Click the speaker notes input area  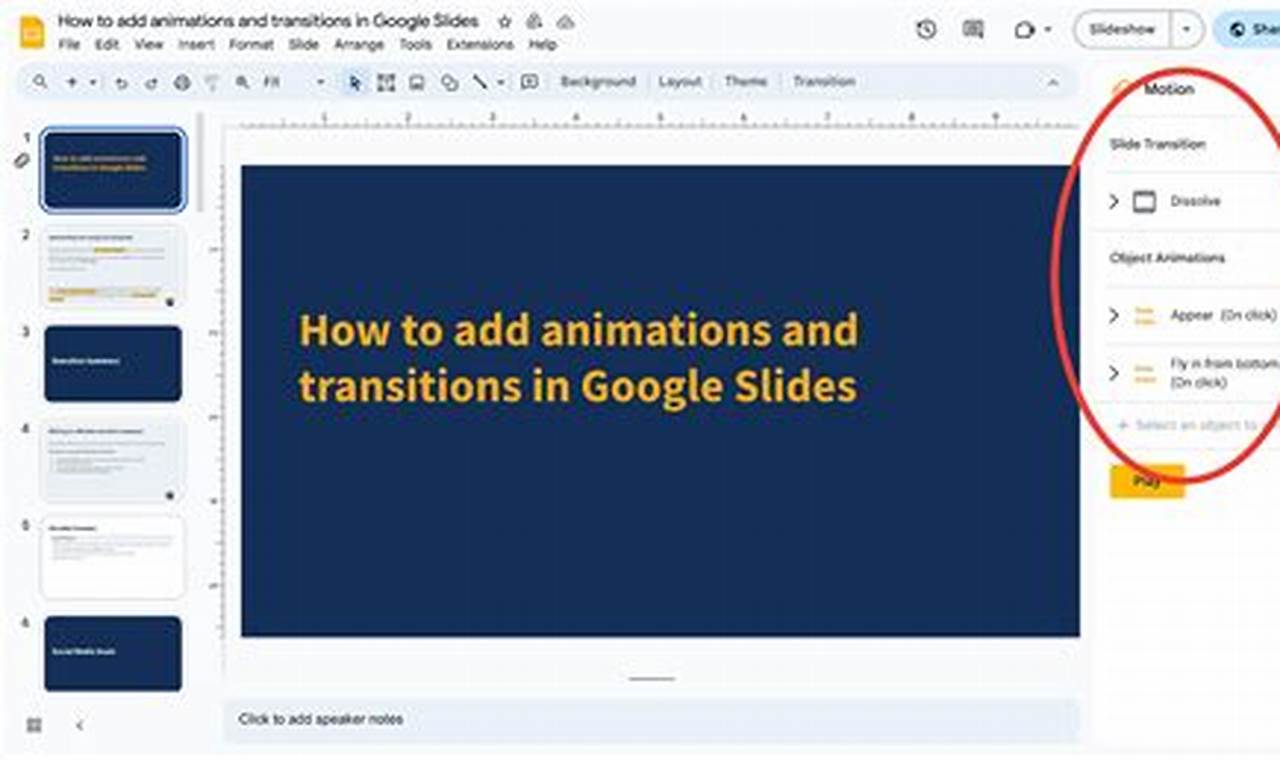point(400,720)
